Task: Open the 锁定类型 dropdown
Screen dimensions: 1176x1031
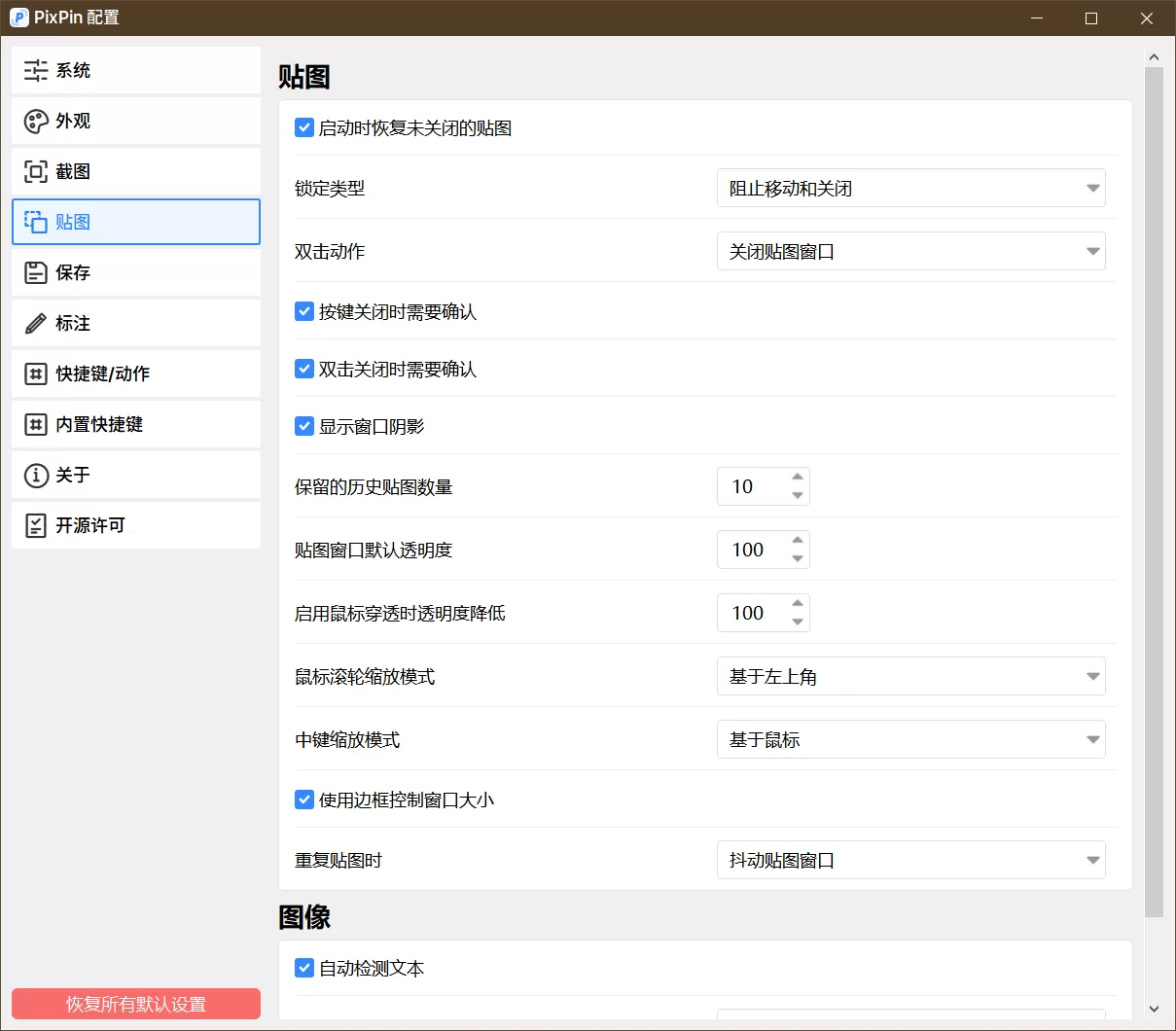Action: click(x=910, y=188)
